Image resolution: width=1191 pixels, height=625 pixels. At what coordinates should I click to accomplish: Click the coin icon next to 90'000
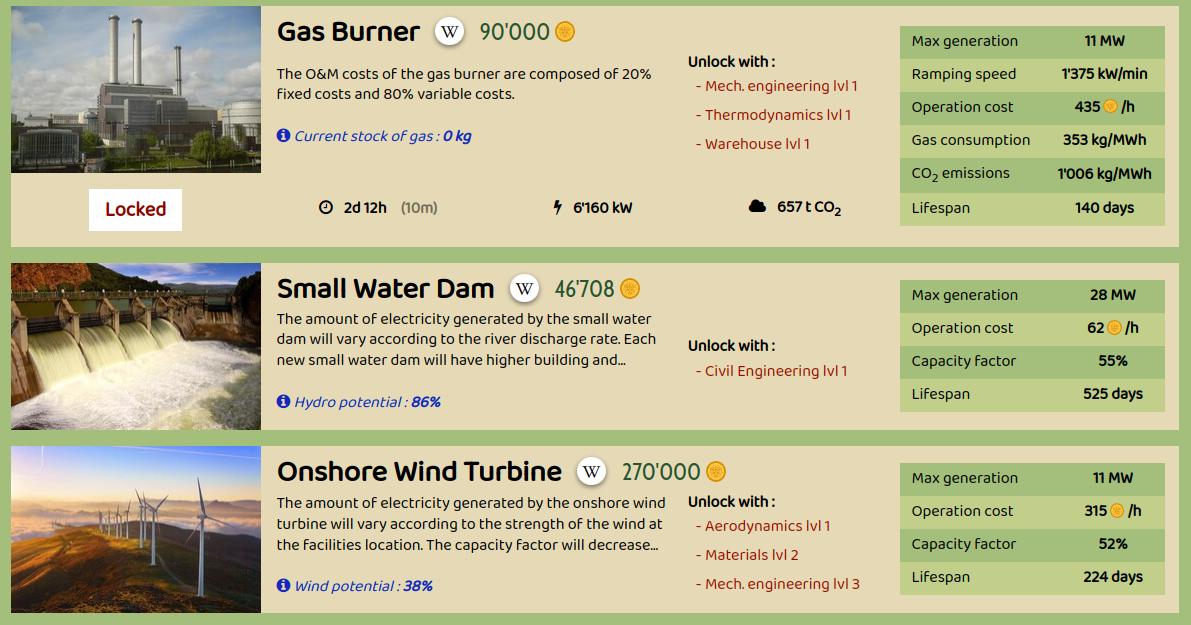coord(565,32)
